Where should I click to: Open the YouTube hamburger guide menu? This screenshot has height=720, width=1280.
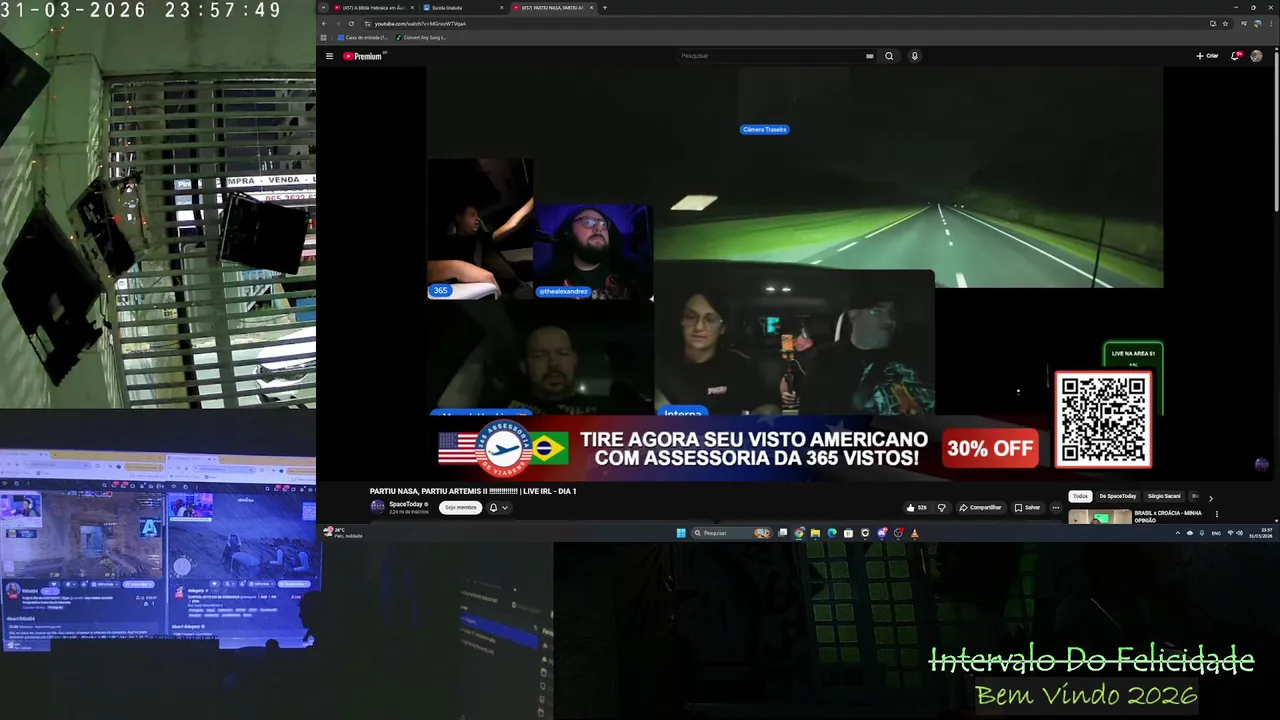[x=329, y=56]
